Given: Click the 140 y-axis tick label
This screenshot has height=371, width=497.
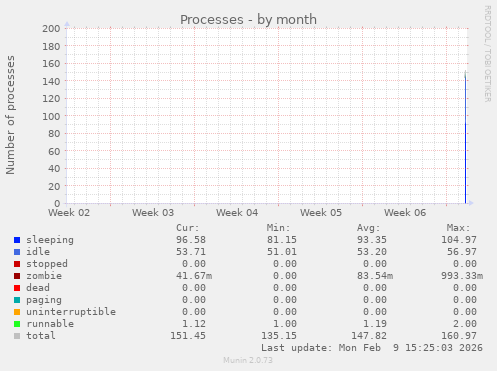Looking at the screenshot, I should click(x=51, y=81).
